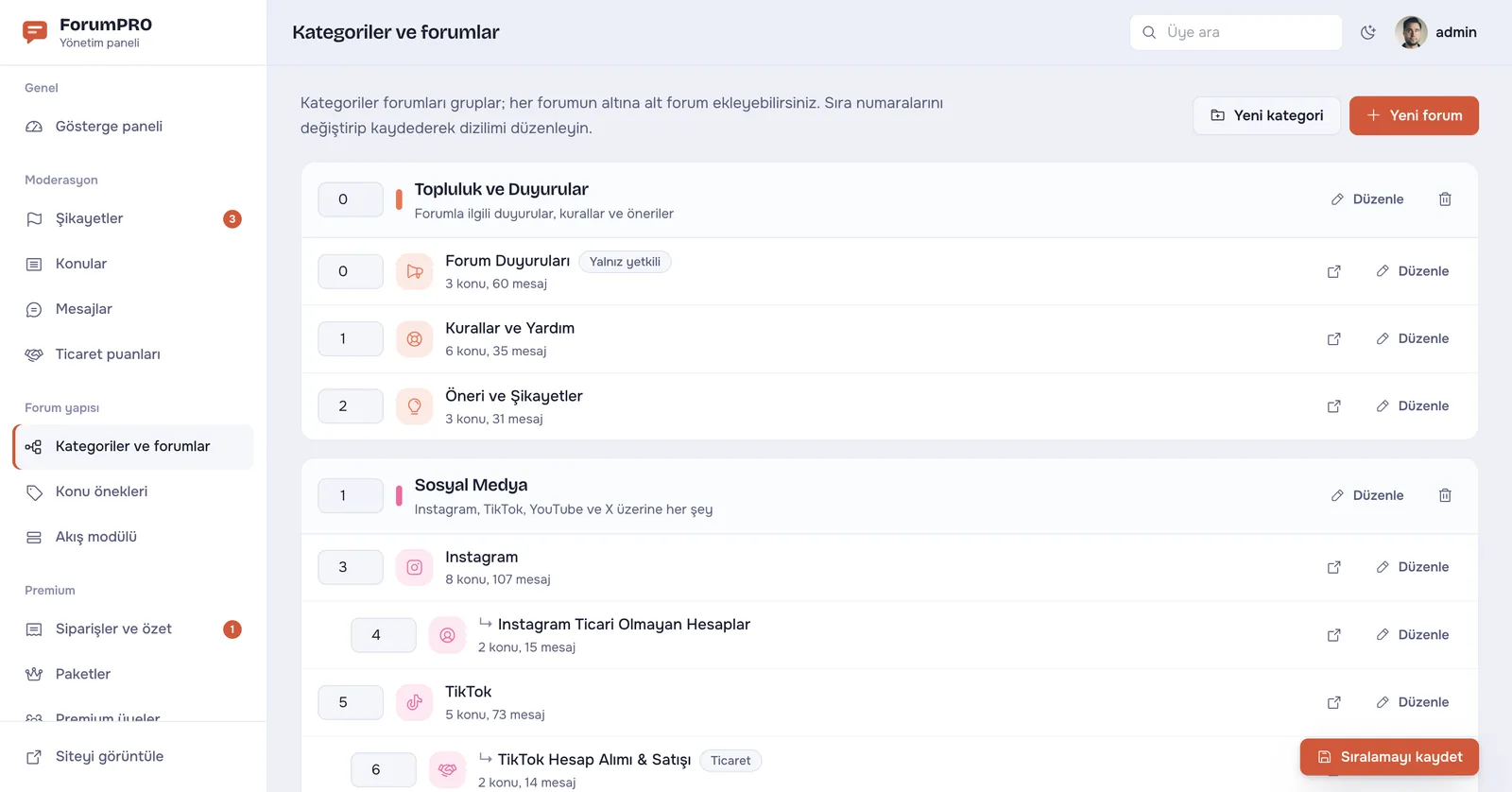The image size is (1512, 792).
Task: Open the Konular sidebar item
Action: [x=133, y=264]
